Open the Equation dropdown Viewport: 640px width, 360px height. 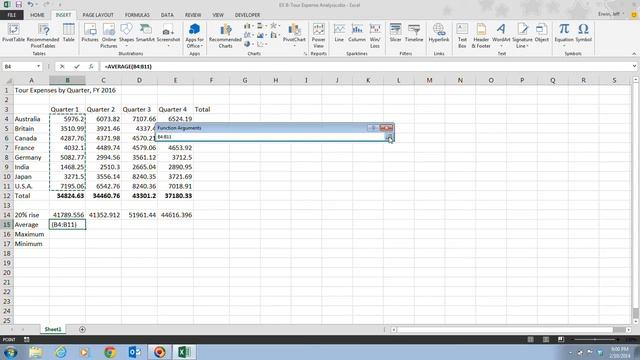point(564,35)
